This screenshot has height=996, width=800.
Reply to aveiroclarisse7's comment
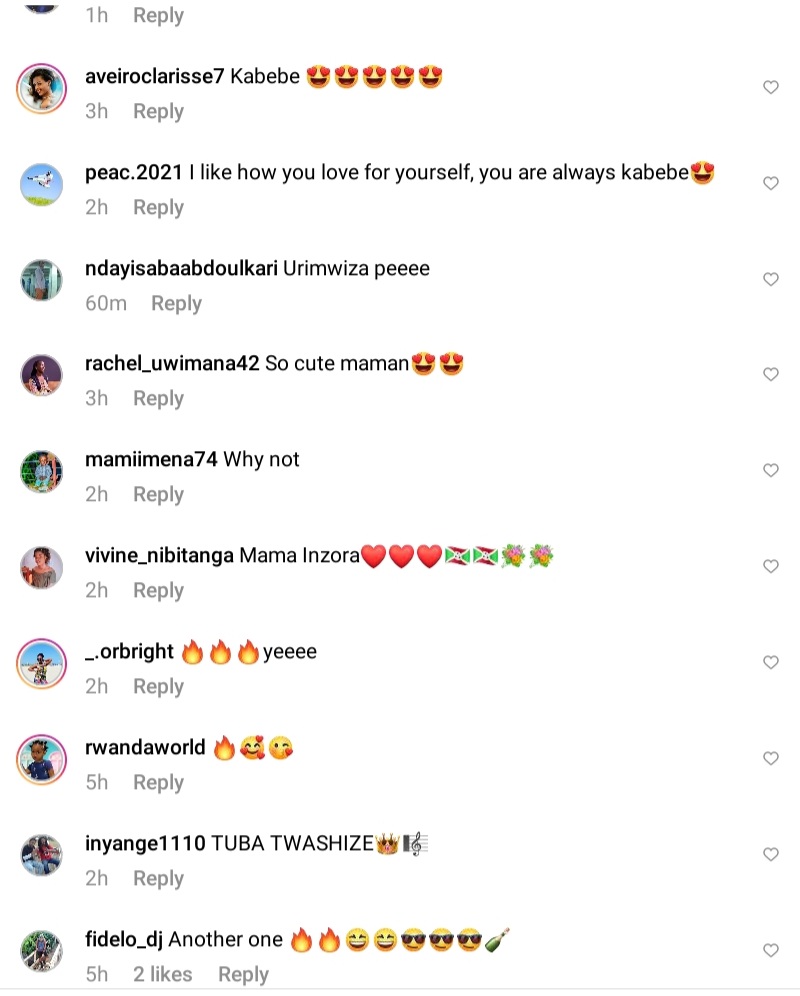coord(158,111)
